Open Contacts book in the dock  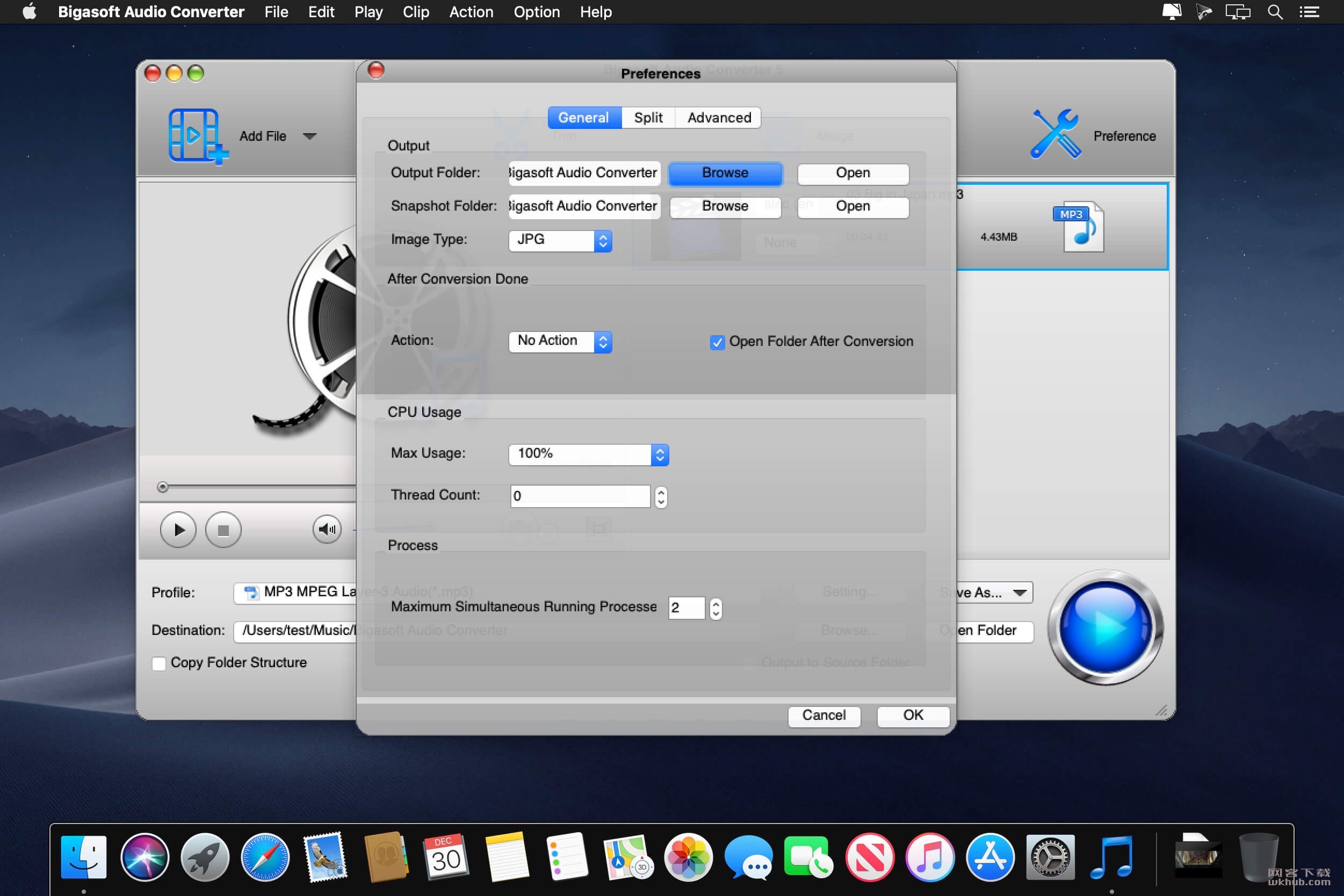pos(386,857)
